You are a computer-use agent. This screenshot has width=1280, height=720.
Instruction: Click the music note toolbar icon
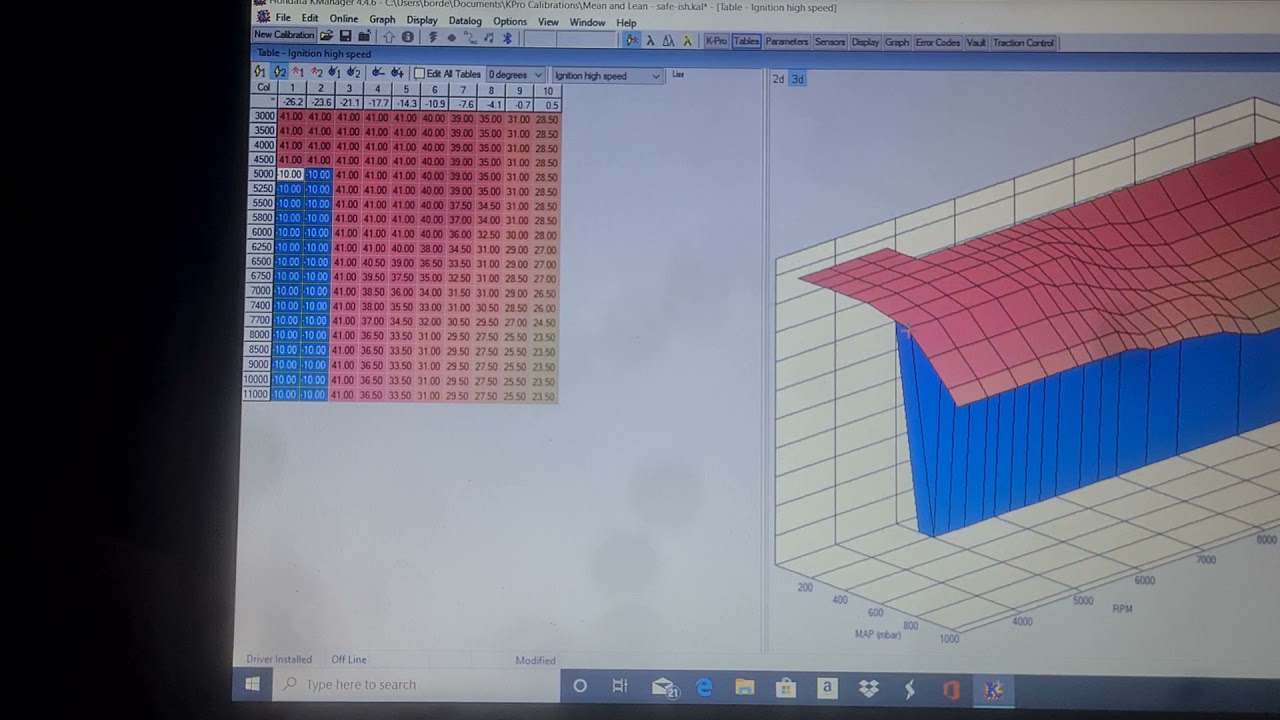tap(489, 38)
